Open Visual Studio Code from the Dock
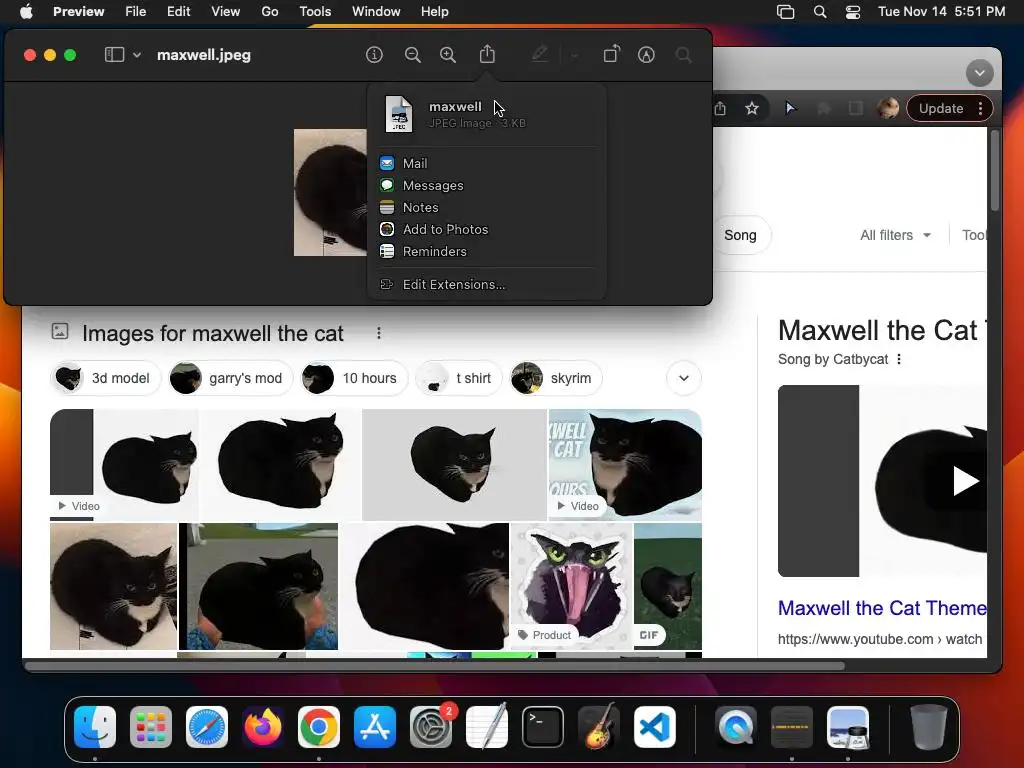The height and width of the screenshot is (768, 1024). pyautogui.click(x=654, y=727)
